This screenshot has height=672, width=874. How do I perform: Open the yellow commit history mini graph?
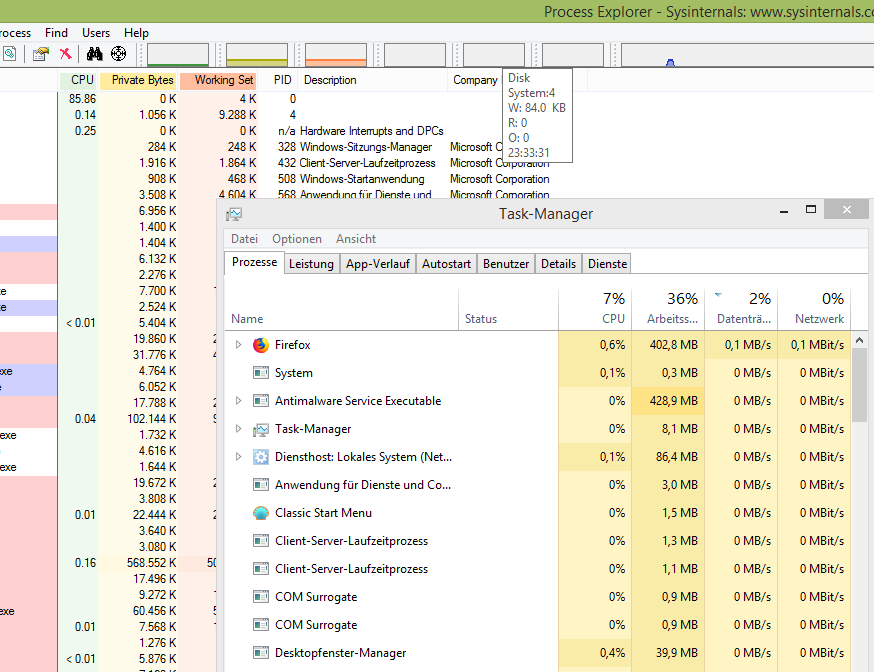pyautogui.click(x=257, y=55)
